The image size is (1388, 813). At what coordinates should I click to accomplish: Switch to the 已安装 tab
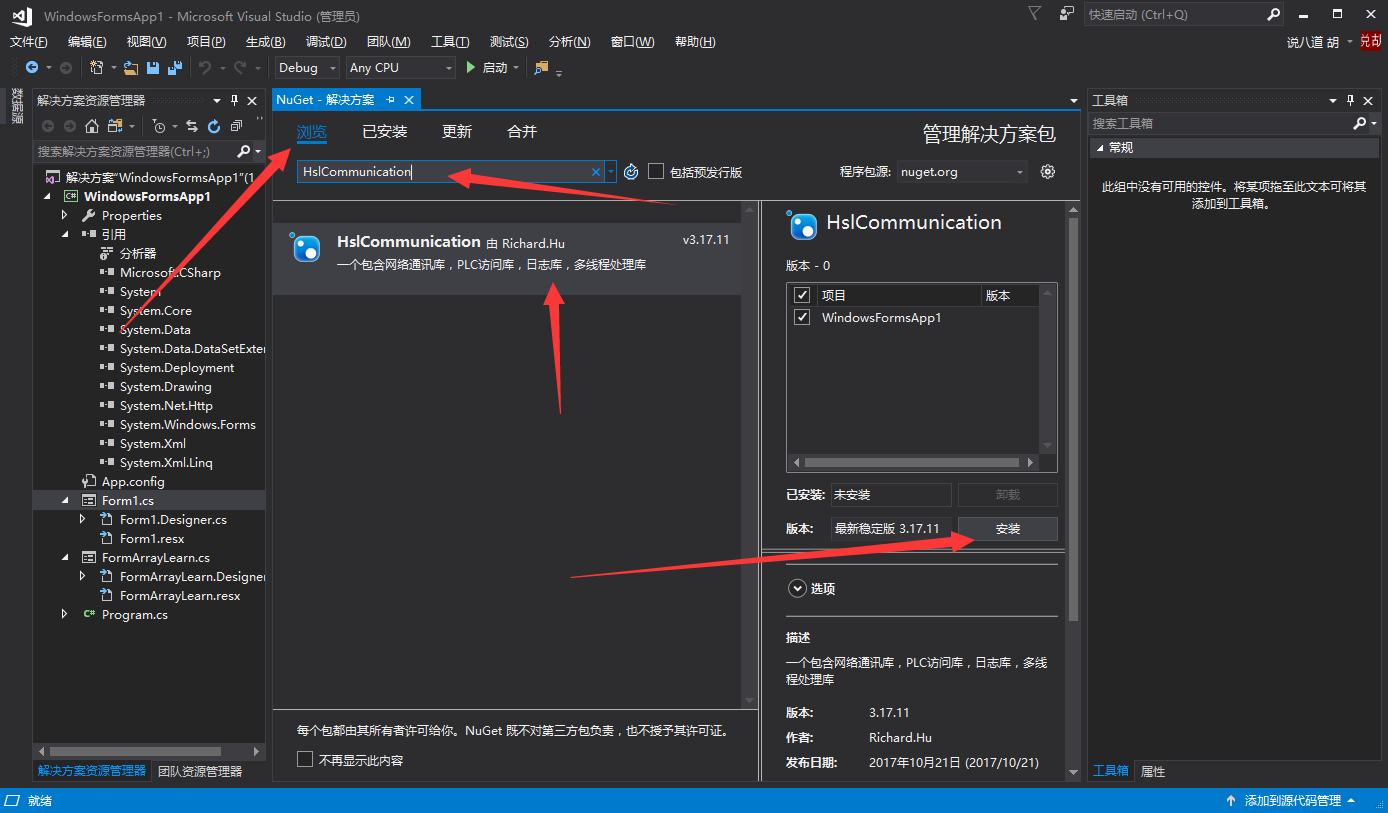pyautogui.click(x=385, y=132)
